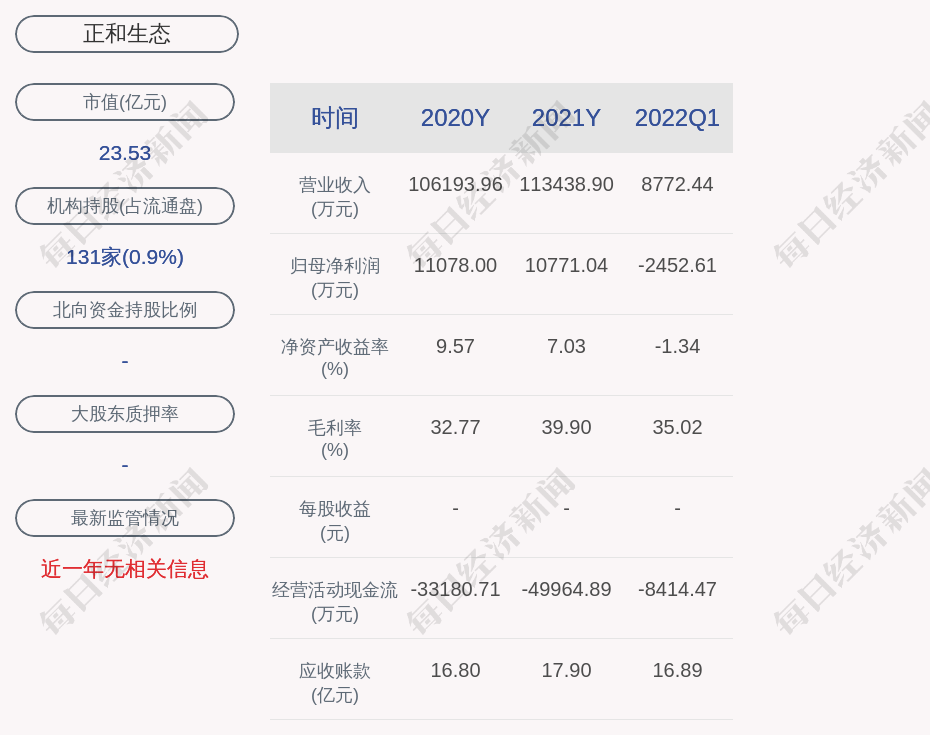Image resolution: width=930 pixels, height=735 pixels.
Task: Click revenue value 8772.44
Action: click(677, 184)
